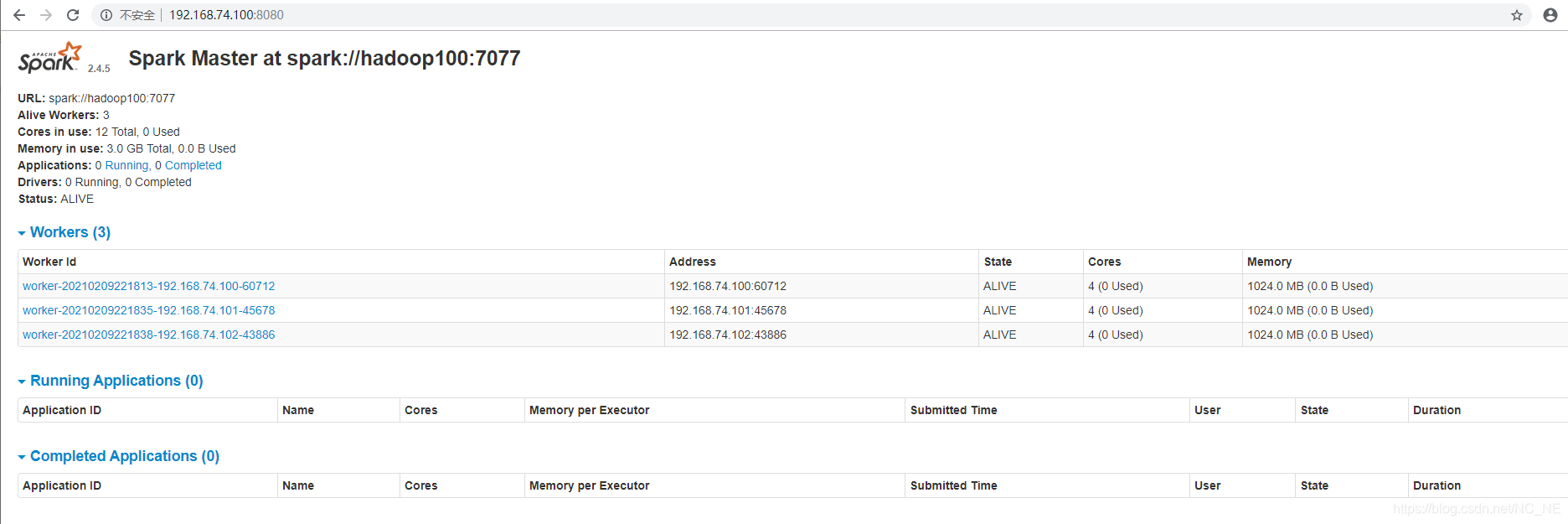Bookmark this page with the star icon
The image size is (1568, 524).
pyautogui.click(x=1517, y=15)
